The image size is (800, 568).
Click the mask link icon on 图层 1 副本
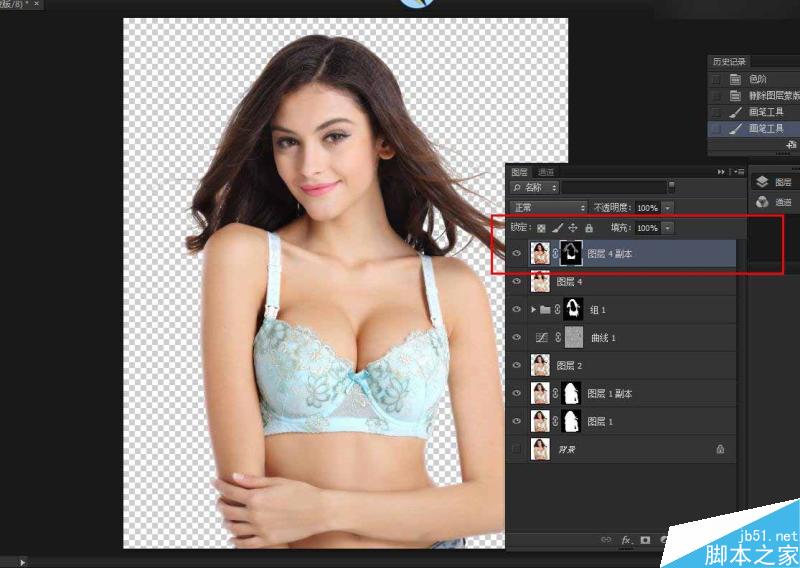(x=555, y=393)
